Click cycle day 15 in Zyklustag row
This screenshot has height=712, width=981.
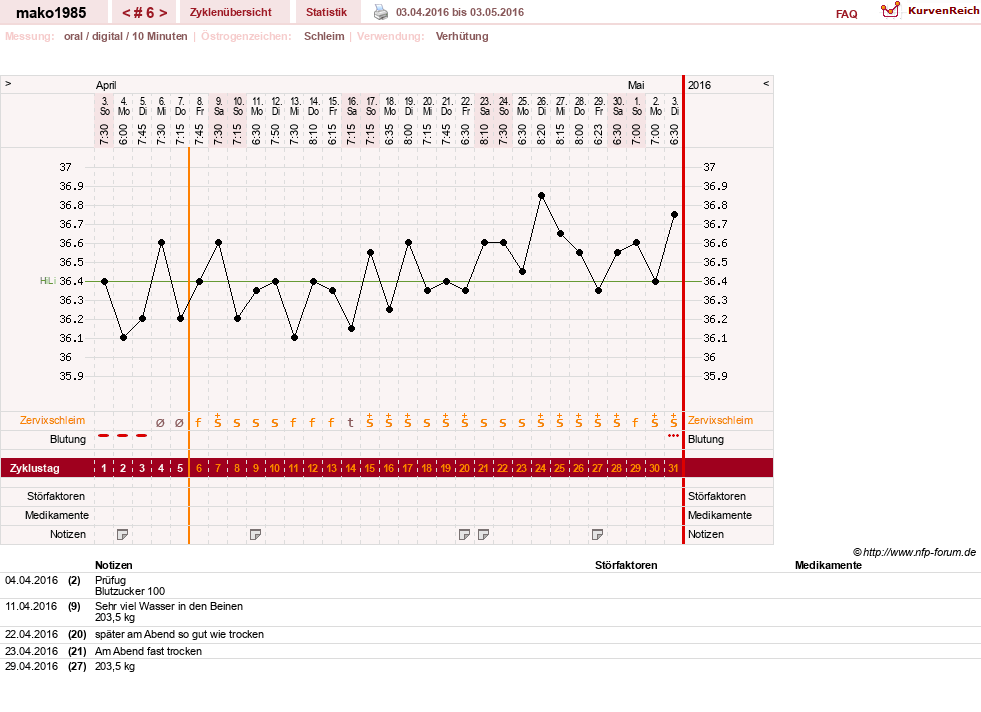[369, 468]
